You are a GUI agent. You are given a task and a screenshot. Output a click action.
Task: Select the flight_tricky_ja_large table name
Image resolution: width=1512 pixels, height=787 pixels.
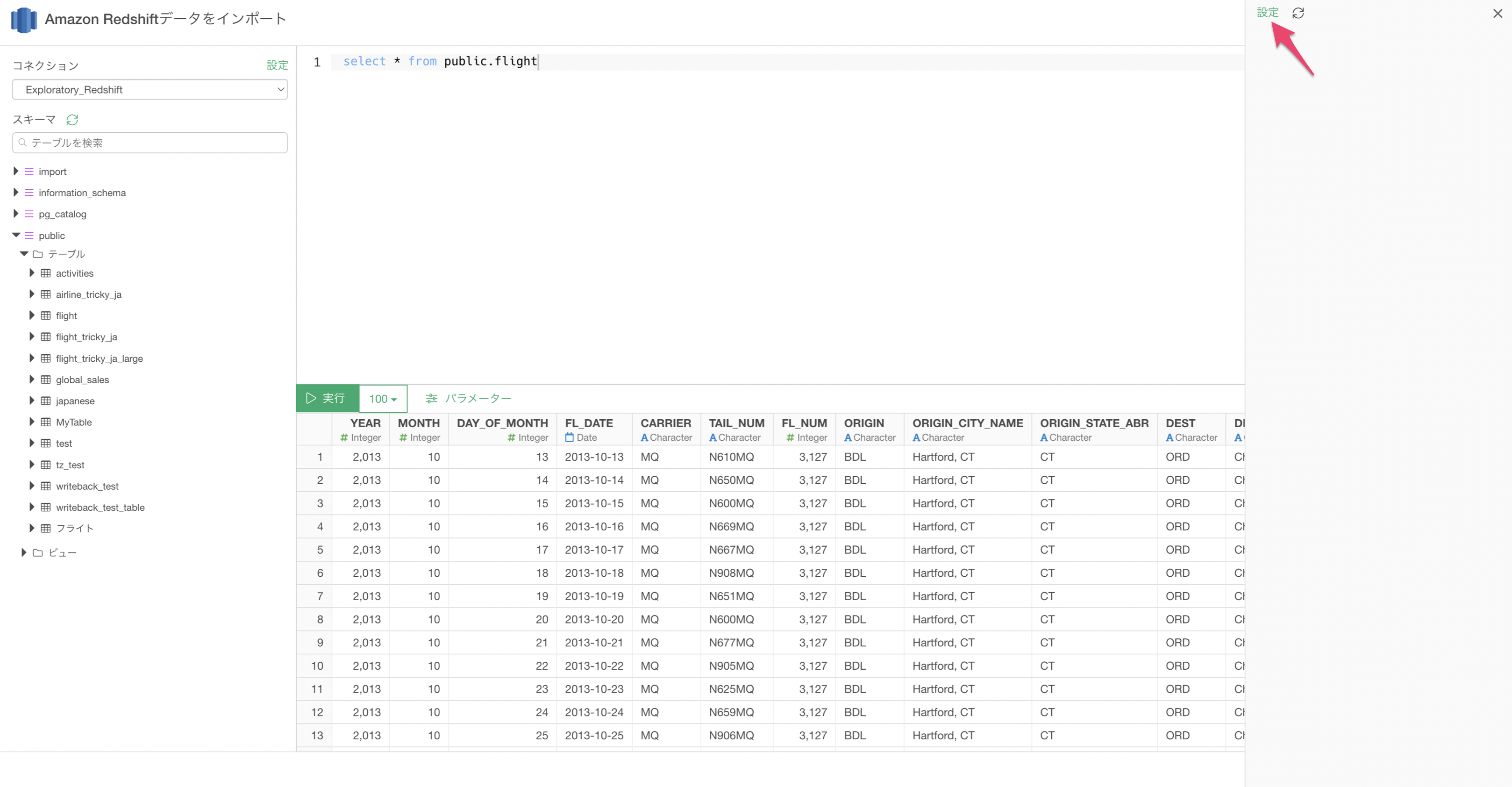[99, 358]
